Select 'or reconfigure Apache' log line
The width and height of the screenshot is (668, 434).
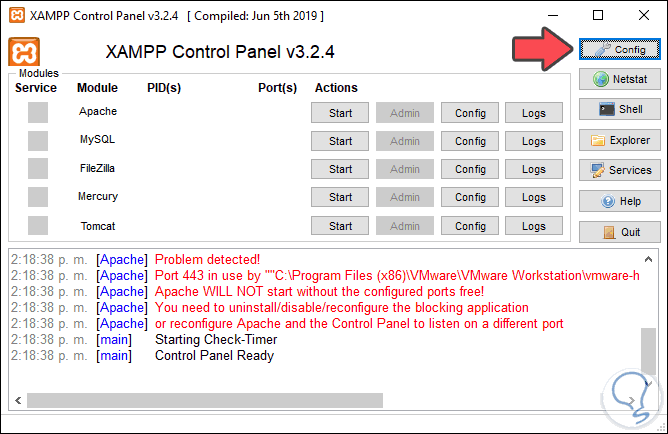click(x=359, y=324)
